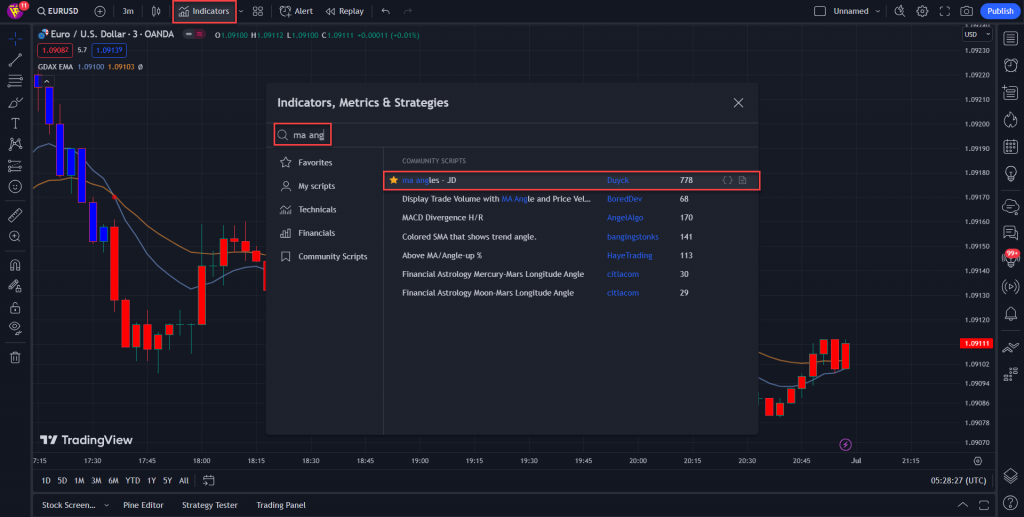Enter fullscreen mode

[x=944, y=11]
